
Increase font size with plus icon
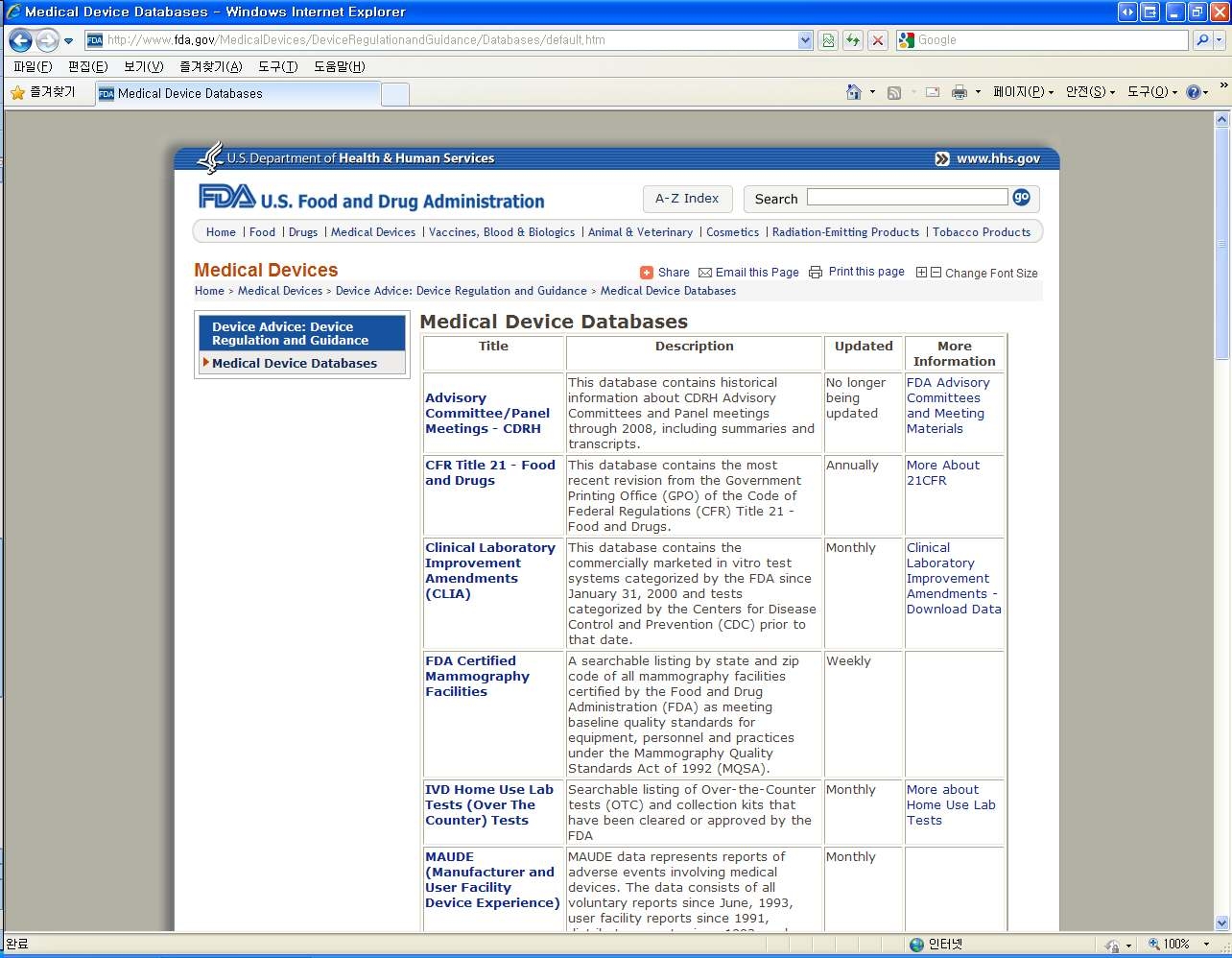[922, 273]
